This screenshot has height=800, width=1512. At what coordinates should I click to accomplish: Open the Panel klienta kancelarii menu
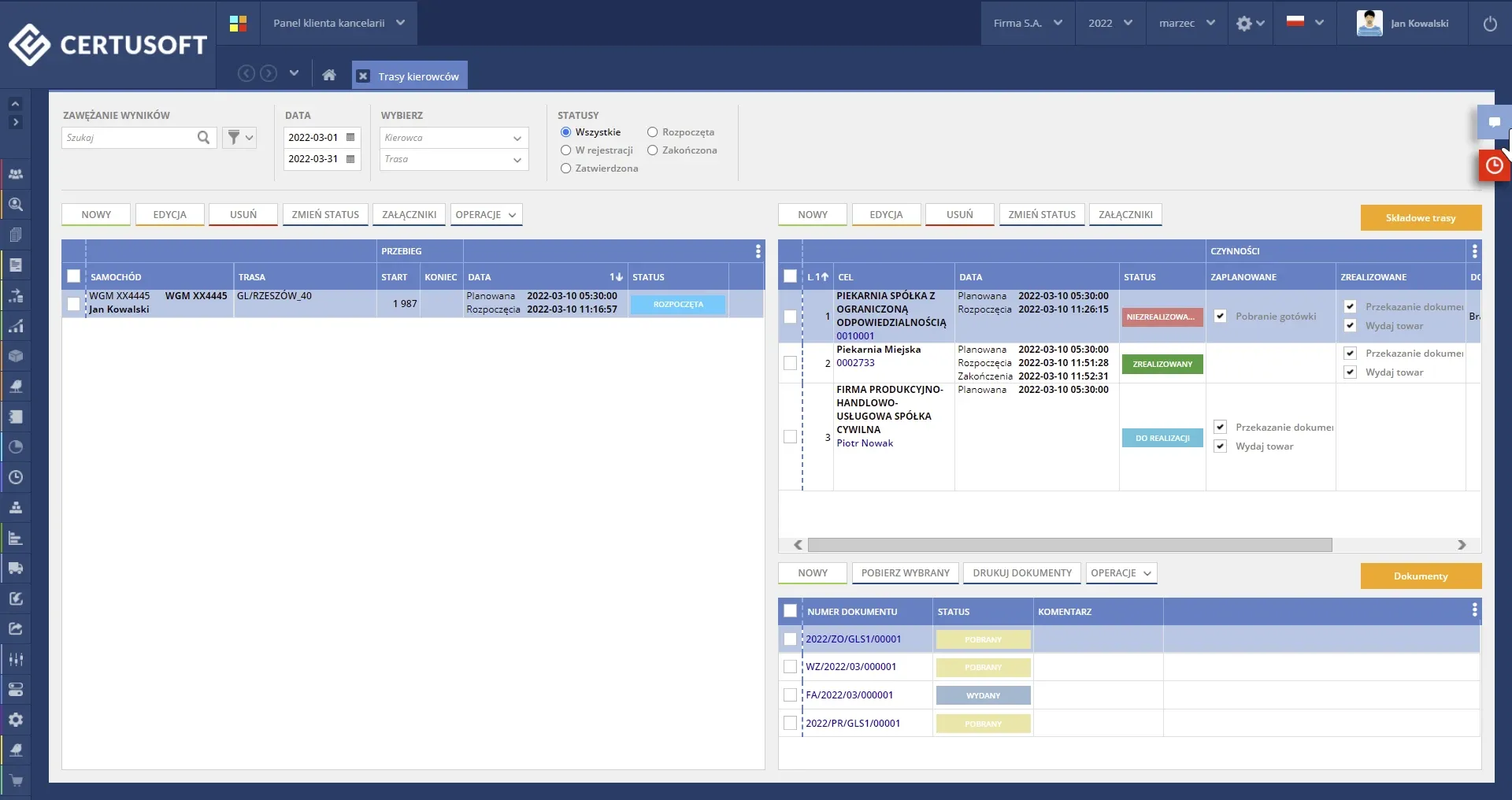pyautogui.click(x=339, y=24)
